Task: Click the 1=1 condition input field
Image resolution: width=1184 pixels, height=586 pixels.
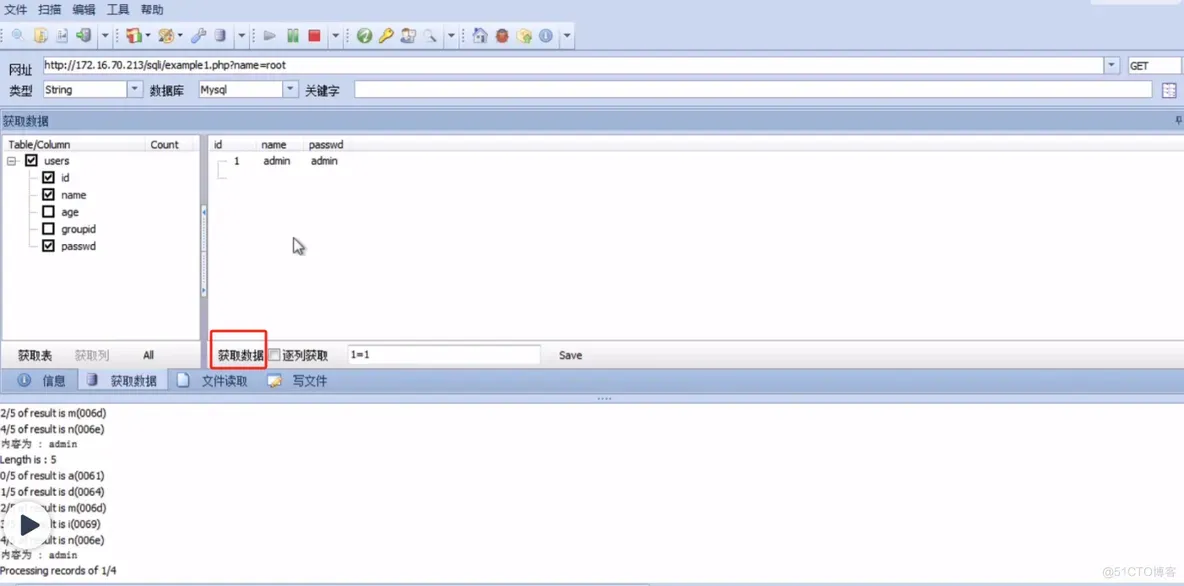Action: coord(444,355)
